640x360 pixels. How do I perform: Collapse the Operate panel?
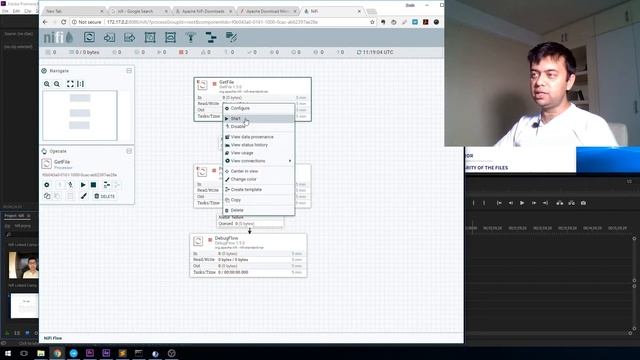[x=129, y=151]
